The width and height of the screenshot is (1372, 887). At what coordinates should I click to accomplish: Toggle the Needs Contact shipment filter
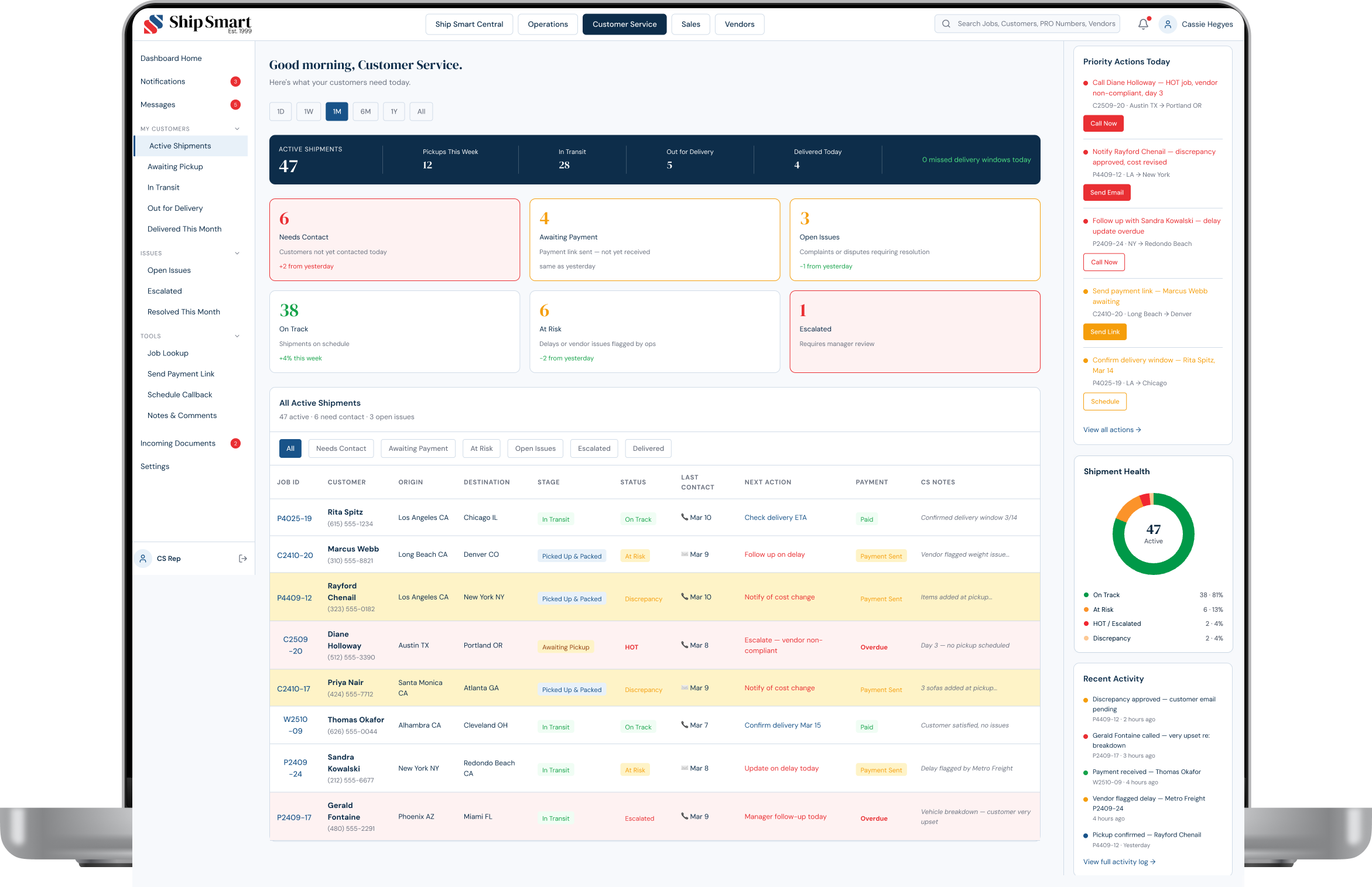pos(341,448)
